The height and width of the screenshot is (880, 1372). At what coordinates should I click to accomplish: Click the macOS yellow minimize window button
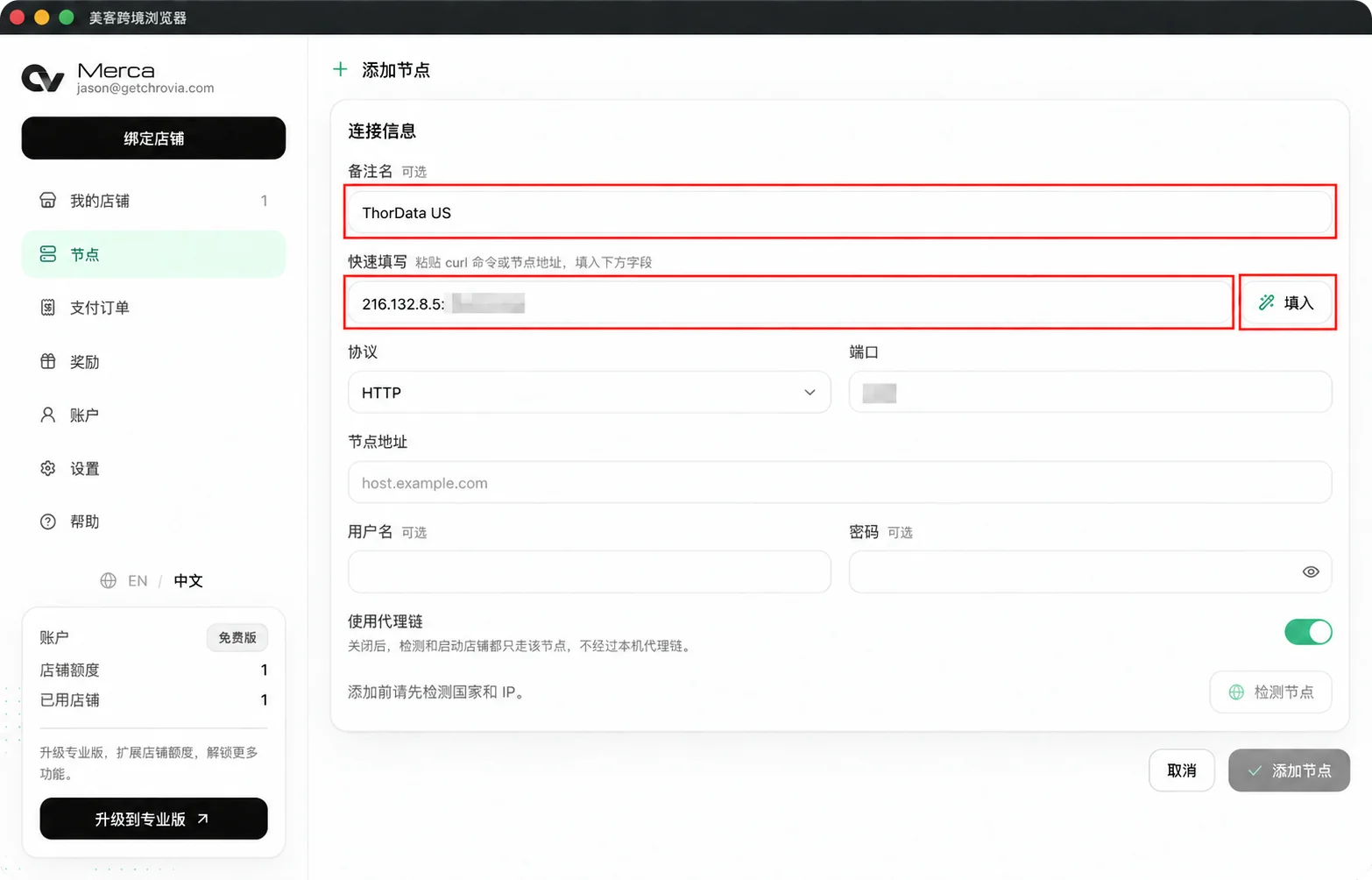pyautogui.click(x=41, y=18)
